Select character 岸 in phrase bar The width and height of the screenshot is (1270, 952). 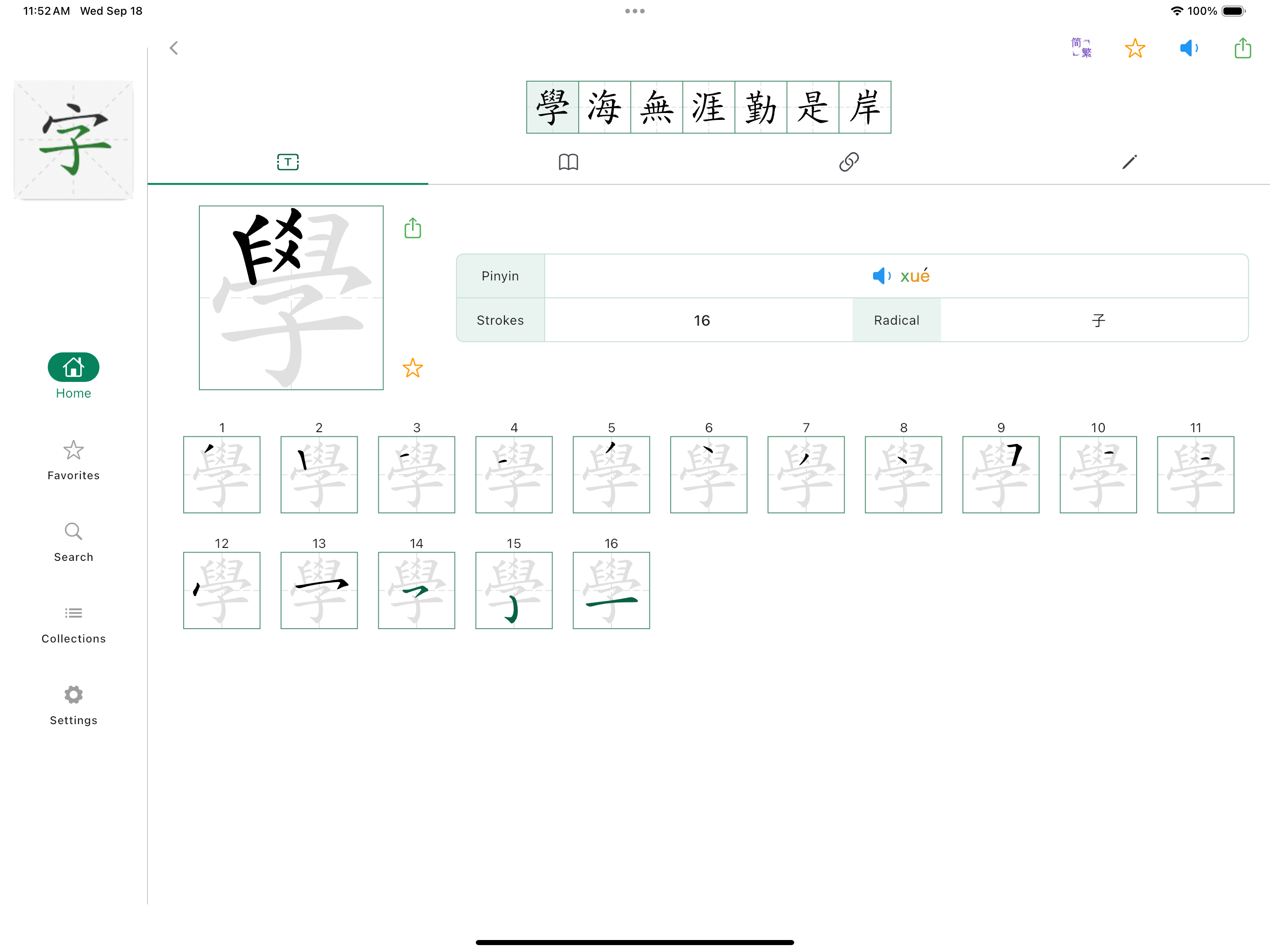point(865,107)
